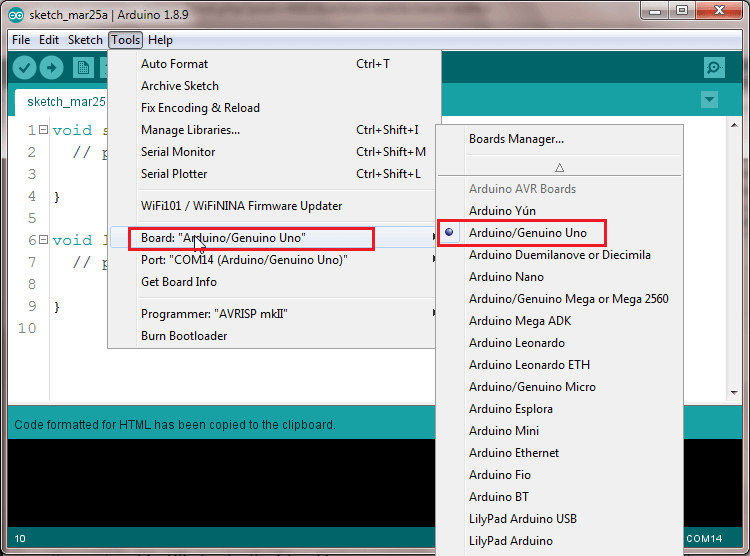Screen dimensions: 750x556
Task: Click the Upload arrow toolbar icon
Action: (x=52, y=67)
